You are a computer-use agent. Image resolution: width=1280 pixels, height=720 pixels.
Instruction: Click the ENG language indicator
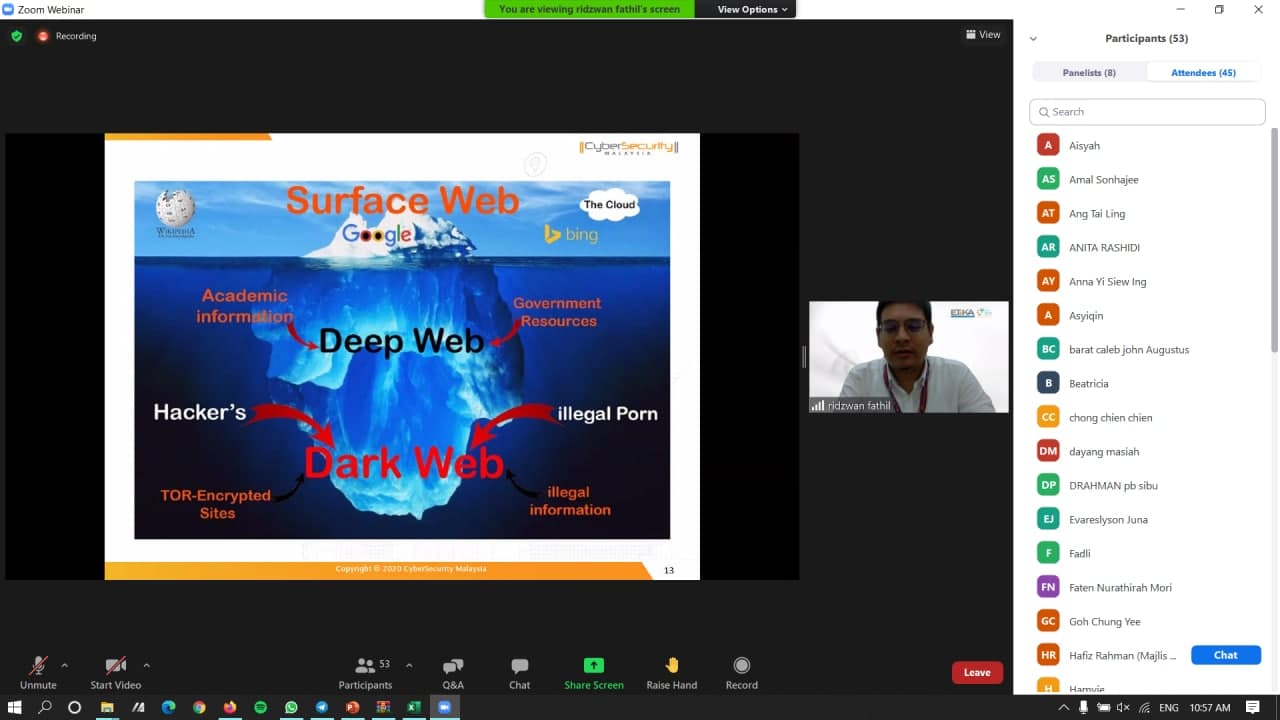[x=1168, y=707]
